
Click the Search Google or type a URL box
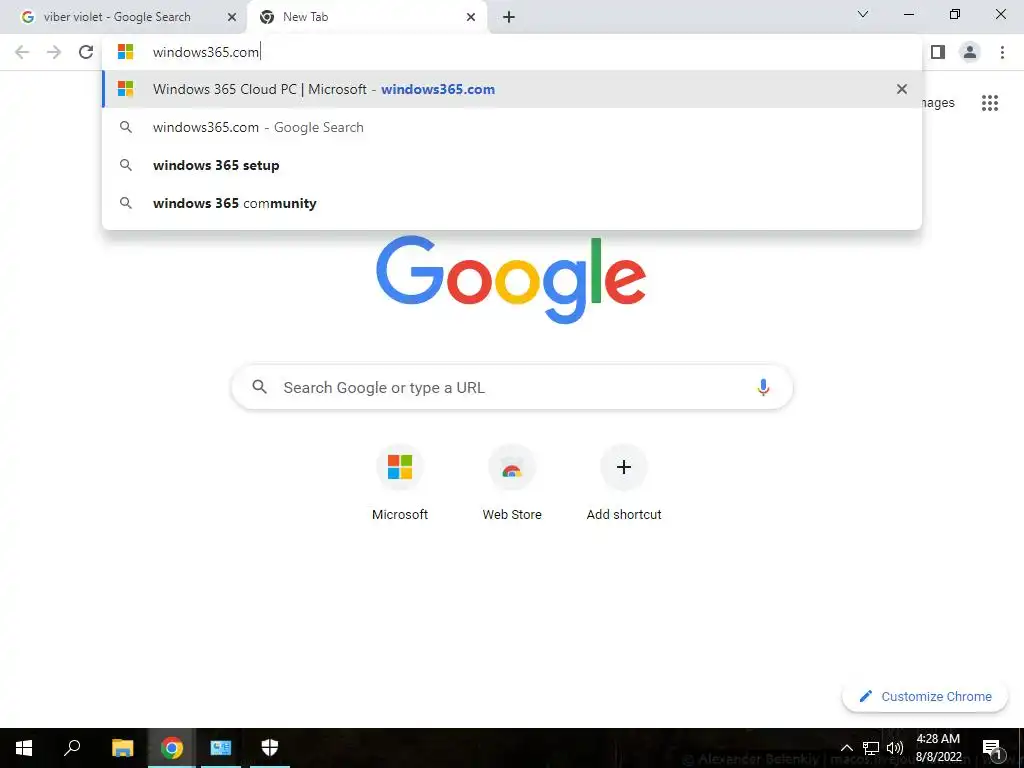pos(512,387)
